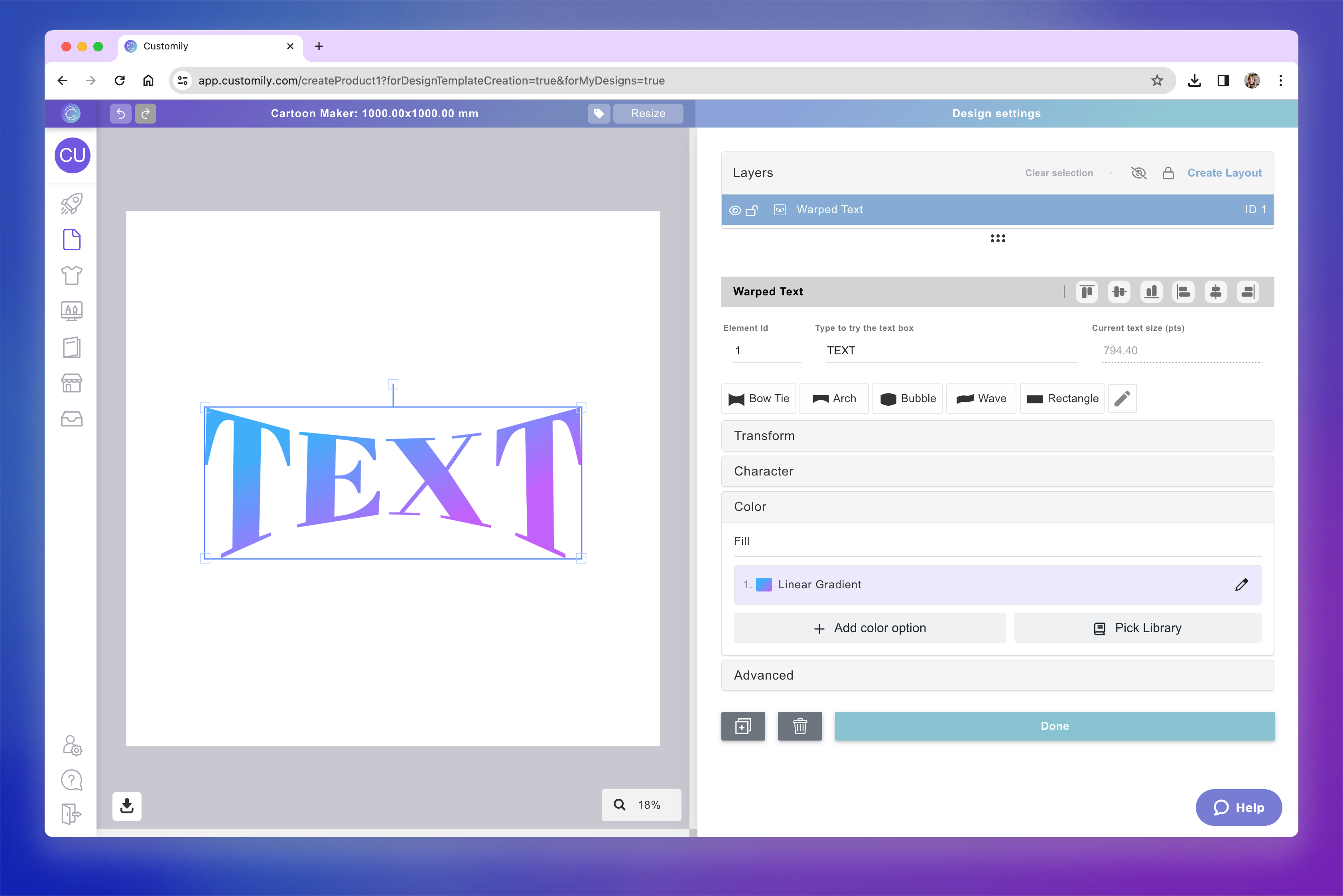Apply the Wave warp style
Viewport: 1343px width, 896px height.
click(981, 398)
